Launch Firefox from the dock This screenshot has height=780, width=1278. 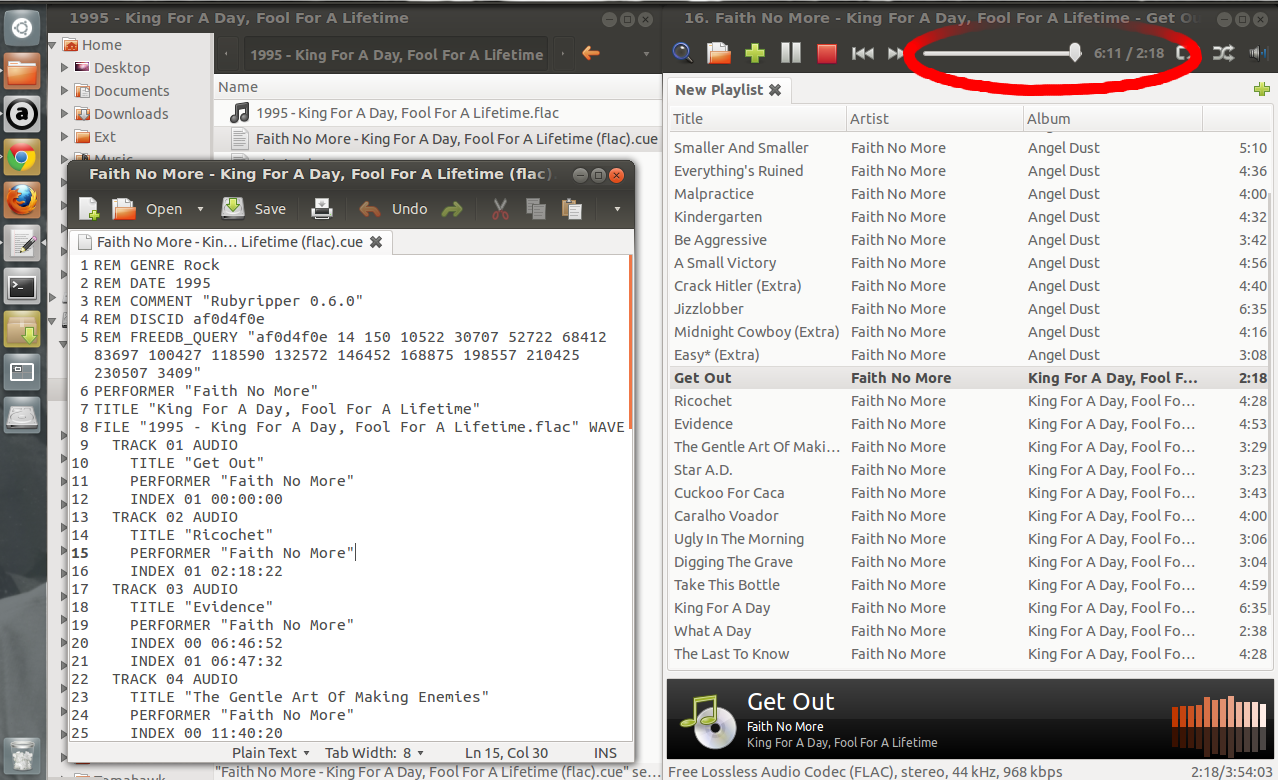click(23, 200)
